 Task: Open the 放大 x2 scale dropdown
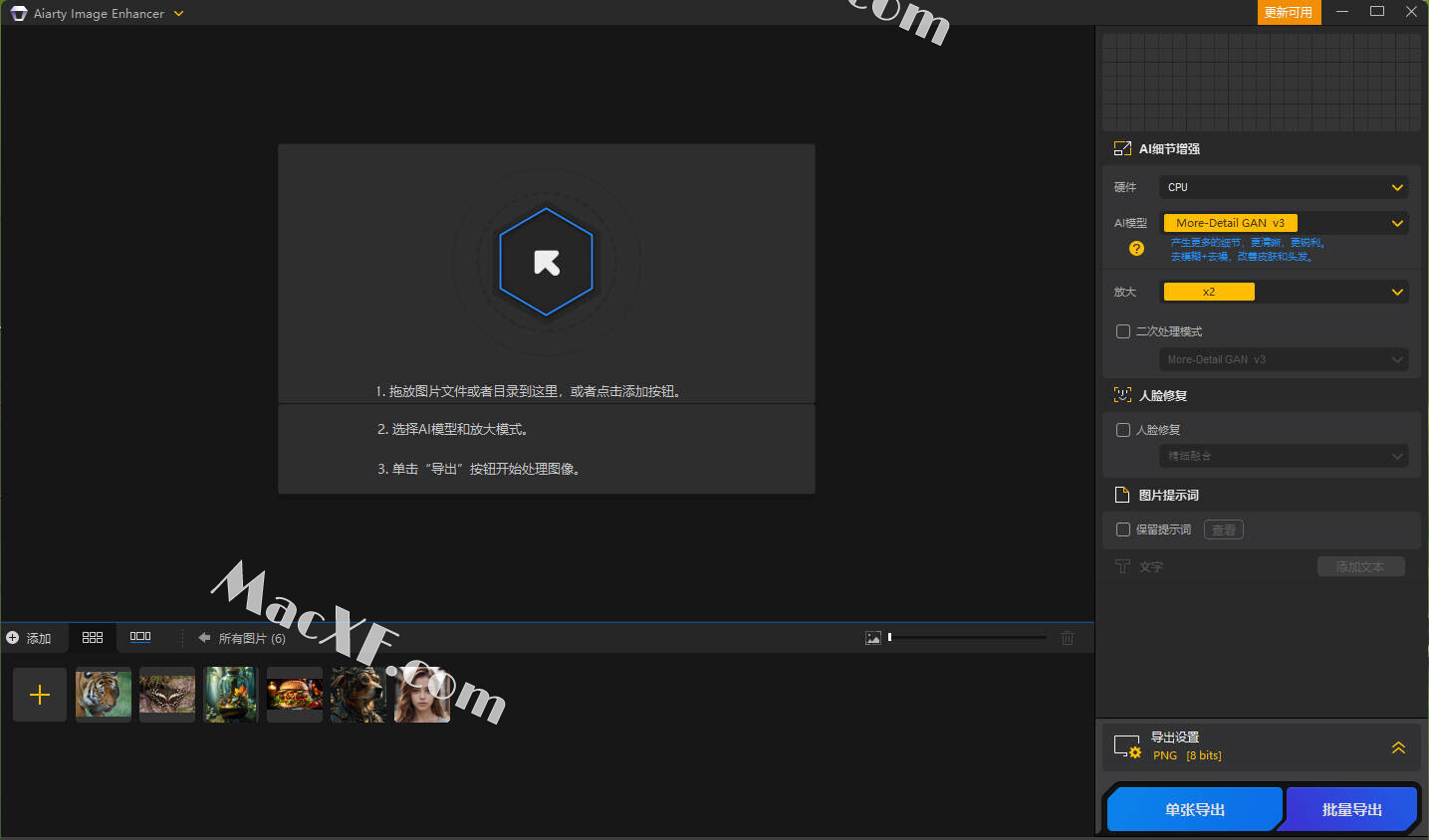pos(1284,292)
